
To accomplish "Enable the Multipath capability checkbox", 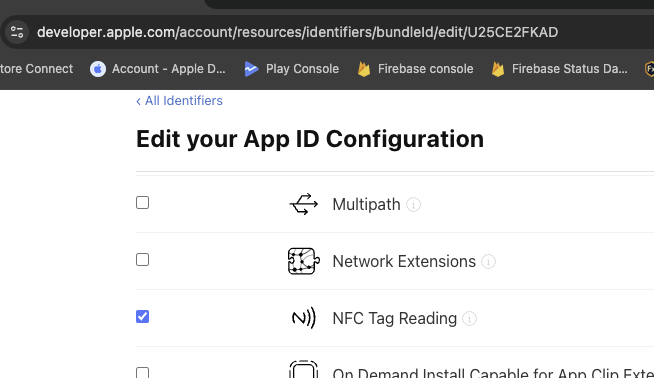I will pyautogui.click(x=143, y=203).
